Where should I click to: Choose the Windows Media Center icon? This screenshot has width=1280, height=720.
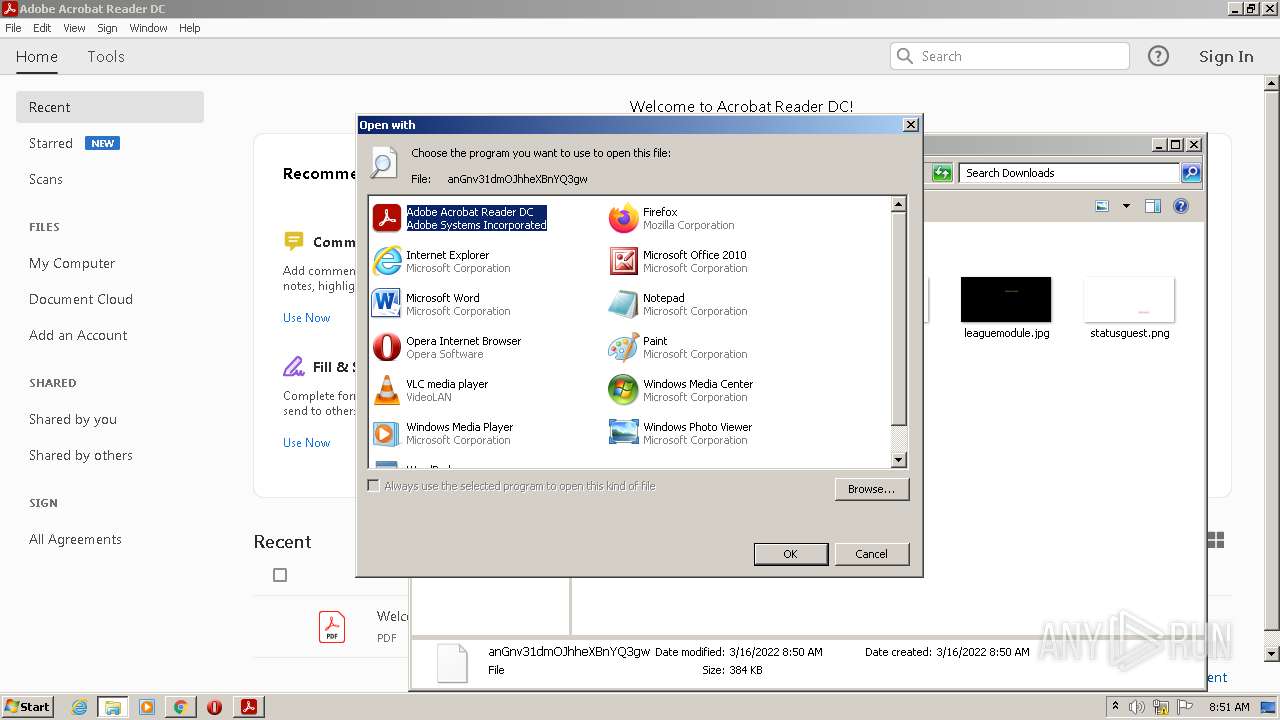coord(623,390)
